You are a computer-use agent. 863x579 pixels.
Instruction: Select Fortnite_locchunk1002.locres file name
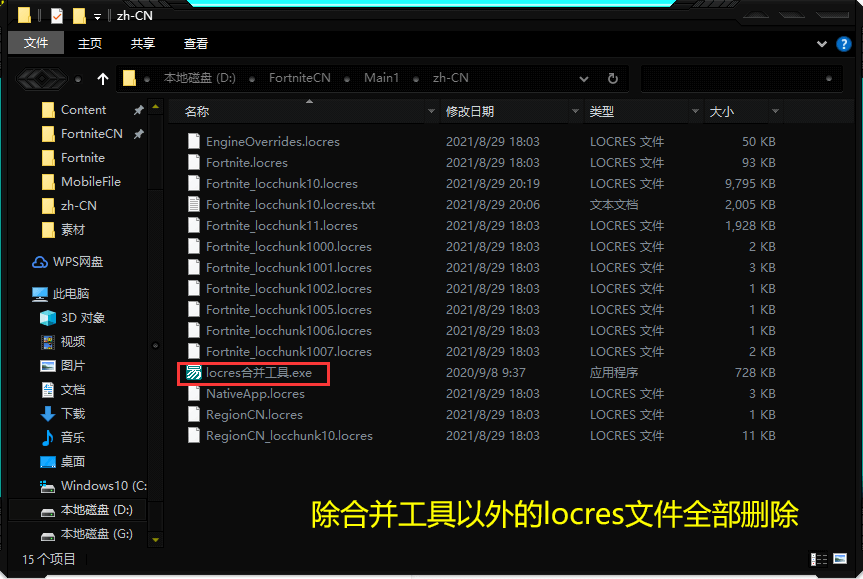point(288,288)
